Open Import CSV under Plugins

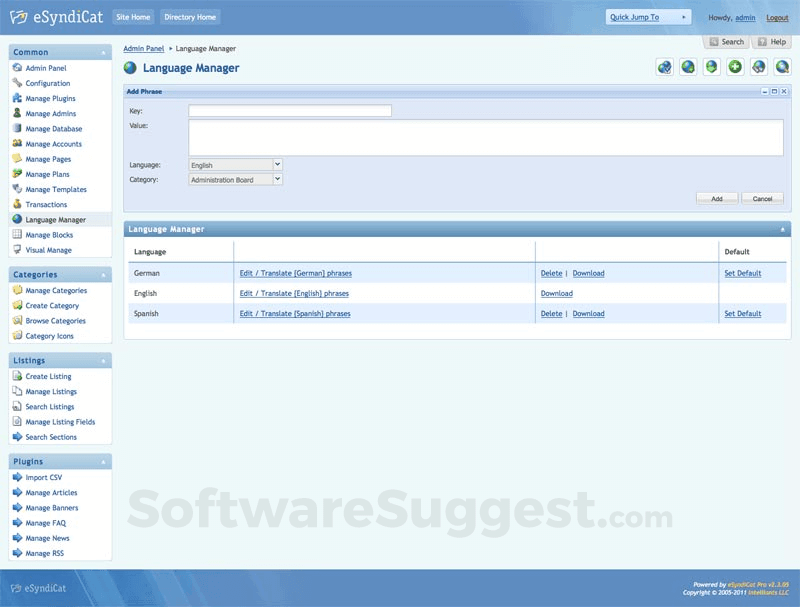45,477
